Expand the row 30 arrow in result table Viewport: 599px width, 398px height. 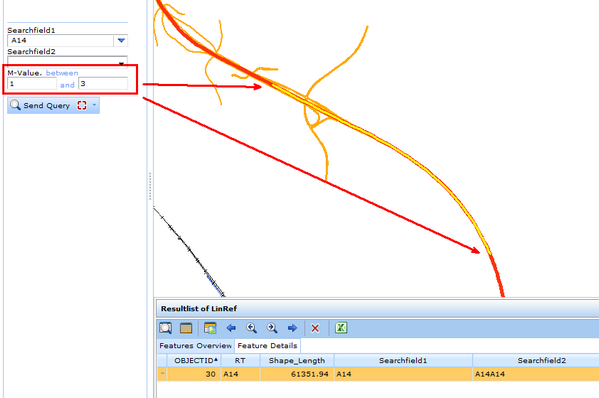162,374
